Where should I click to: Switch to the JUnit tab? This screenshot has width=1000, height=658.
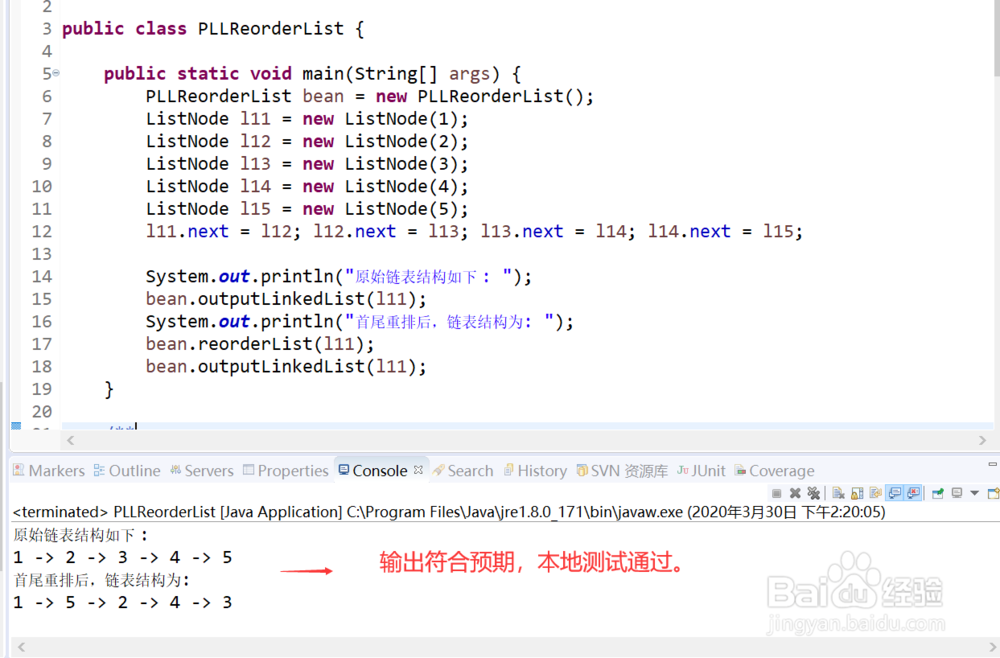[x=701, y=471]
